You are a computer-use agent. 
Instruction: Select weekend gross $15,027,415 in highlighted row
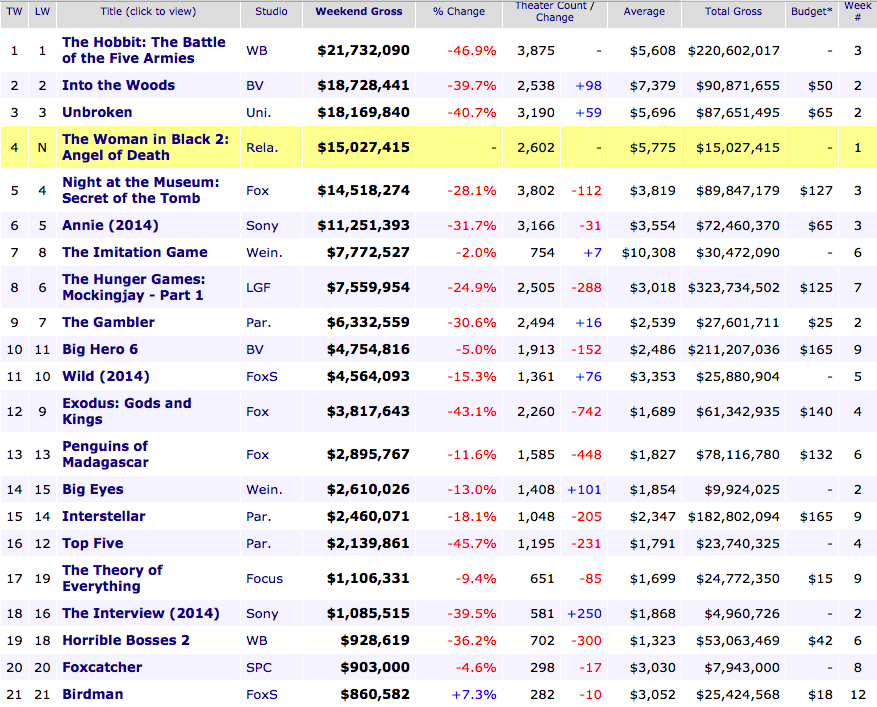point(364,148)
